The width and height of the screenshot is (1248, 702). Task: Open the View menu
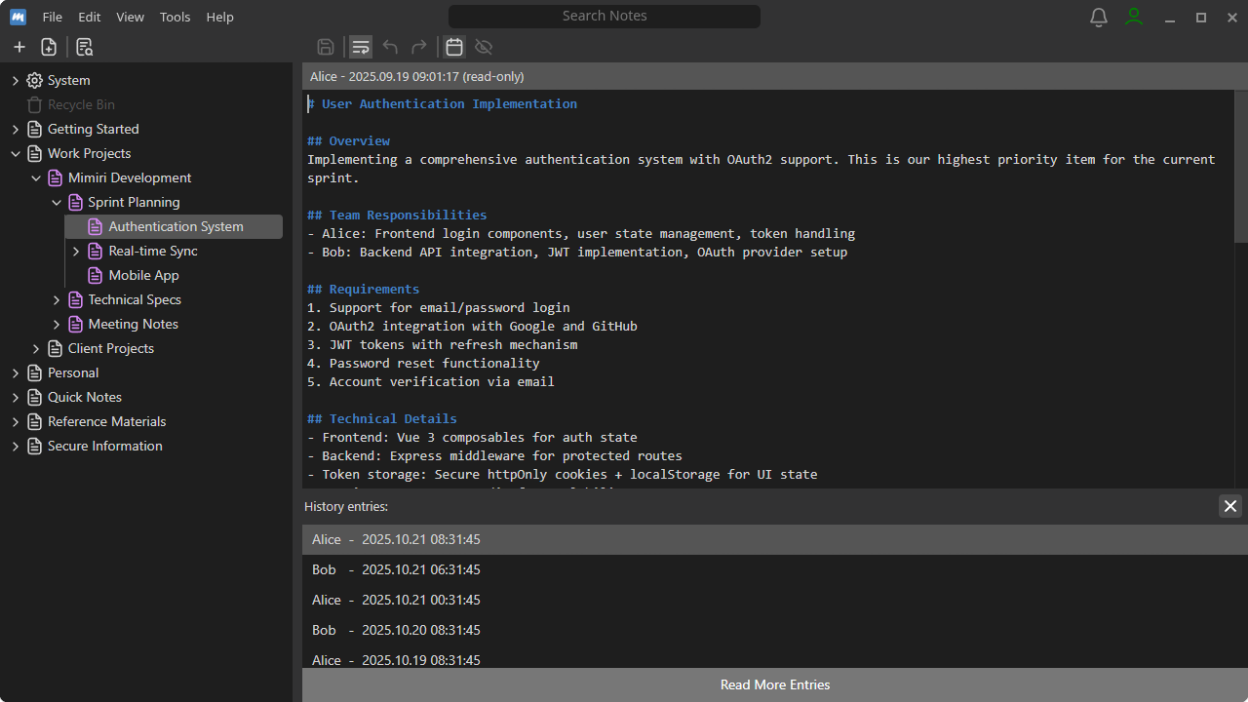130,17
